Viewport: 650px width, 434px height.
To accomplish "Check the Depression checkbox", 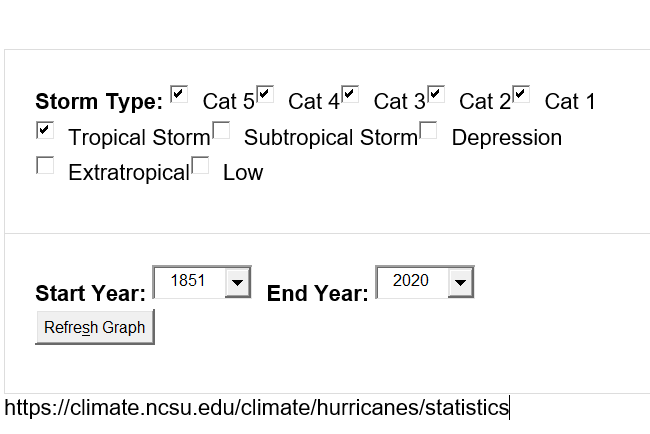I will point(428,130).
